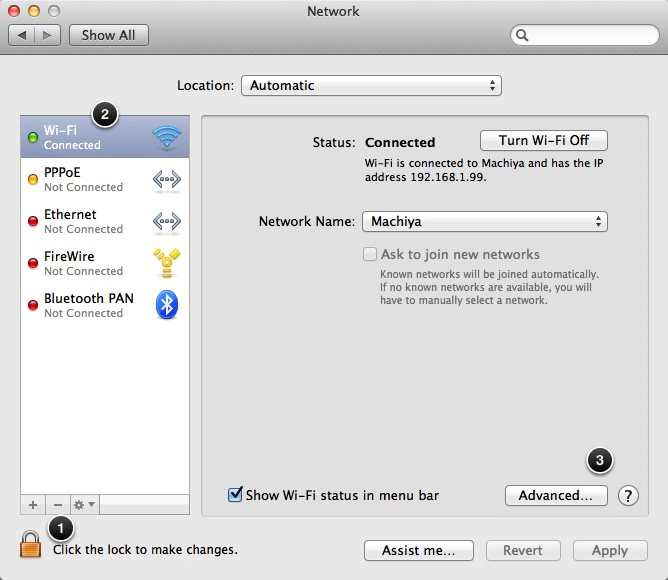Open the gear action menu
668x580 pixels.
pyautogui.click(x=85, y=505)
